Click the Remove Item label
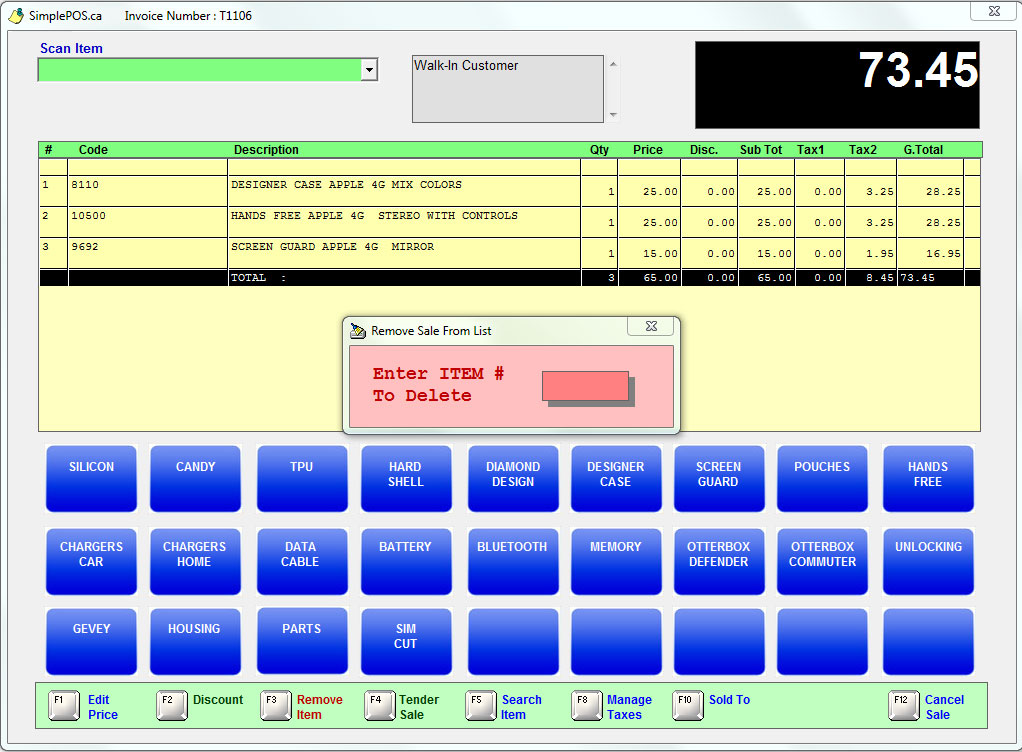Image resolution: width=1022 pixels, height=752 pixels. click(319, 707)
